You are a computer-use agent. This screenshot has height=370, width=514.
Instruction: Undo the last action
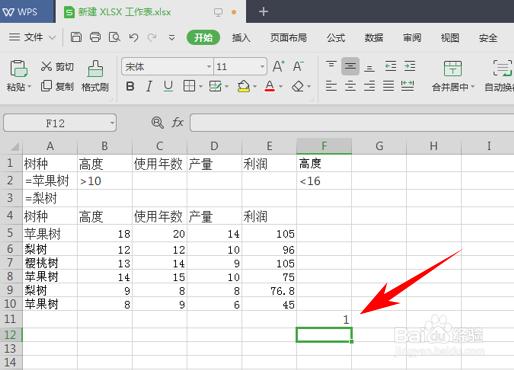click(x=133, y=37)
